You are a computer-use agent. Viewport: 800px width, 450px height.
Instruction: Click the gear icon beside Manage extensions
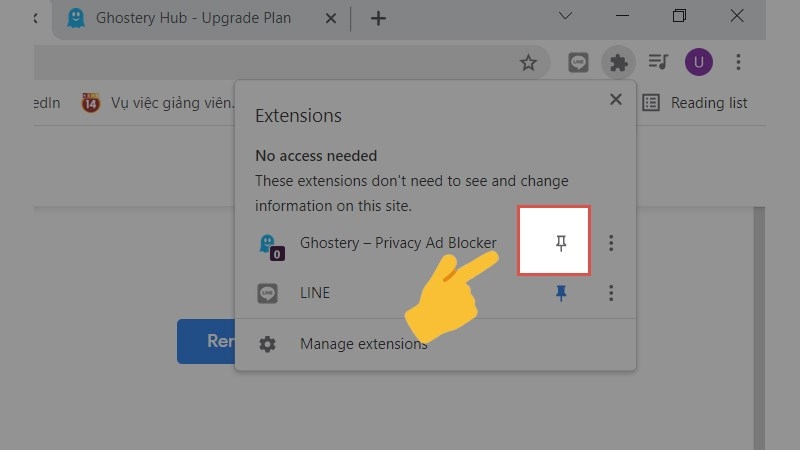(267, 344)
